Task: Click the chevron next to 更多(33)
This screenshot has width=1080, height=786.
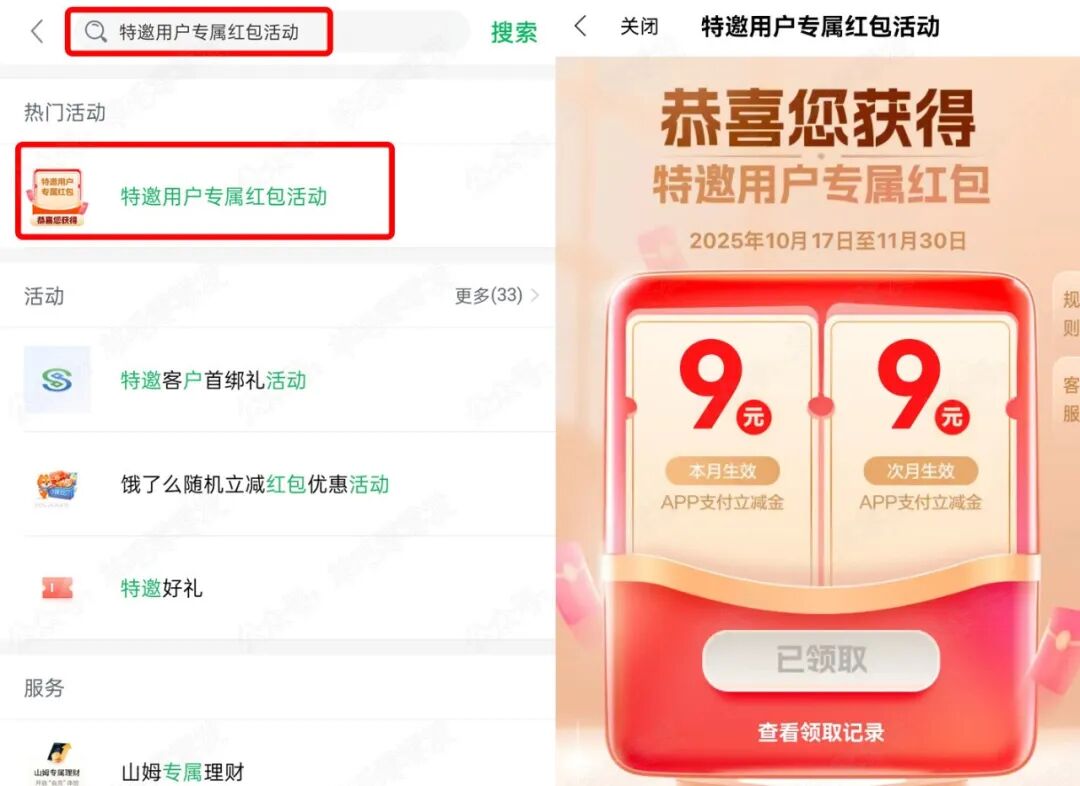Action: pyautogui.click(x=535, y=296)
